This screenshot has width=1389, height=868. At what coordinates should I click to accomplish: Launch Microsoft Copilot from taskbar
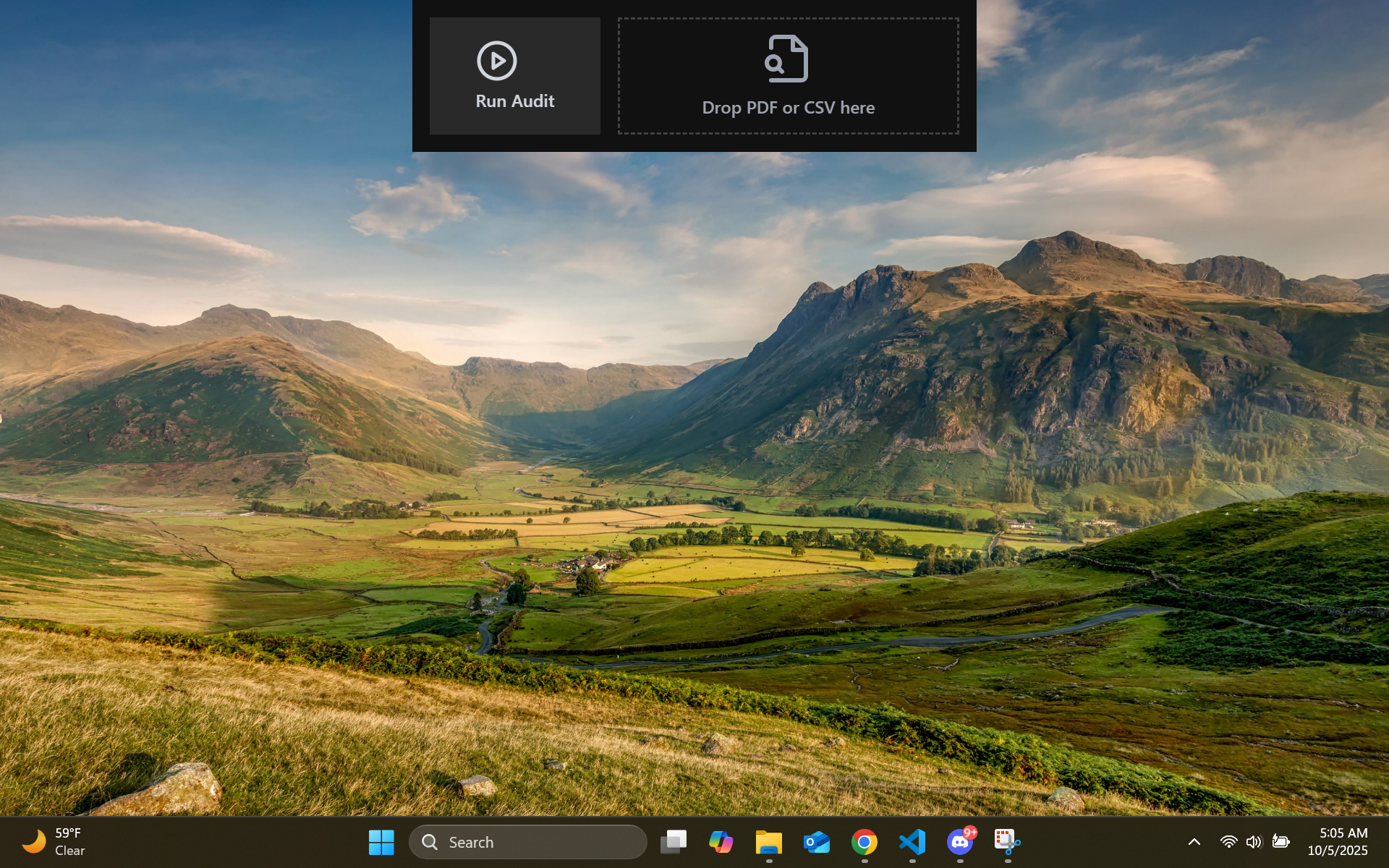pyautogui.click(x=721, y=842)
